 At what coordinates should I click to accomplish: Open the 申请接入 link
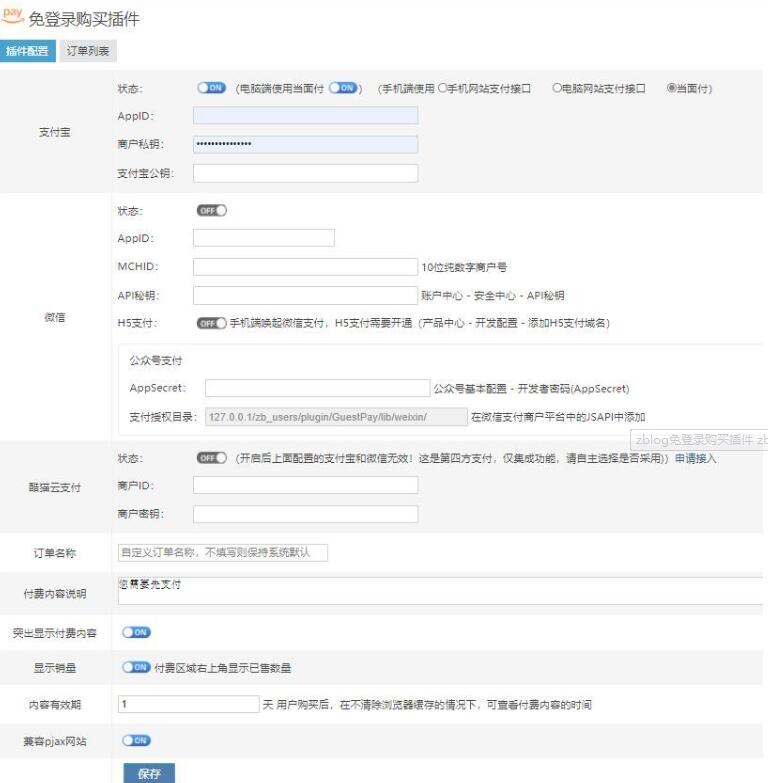(696, 458)
